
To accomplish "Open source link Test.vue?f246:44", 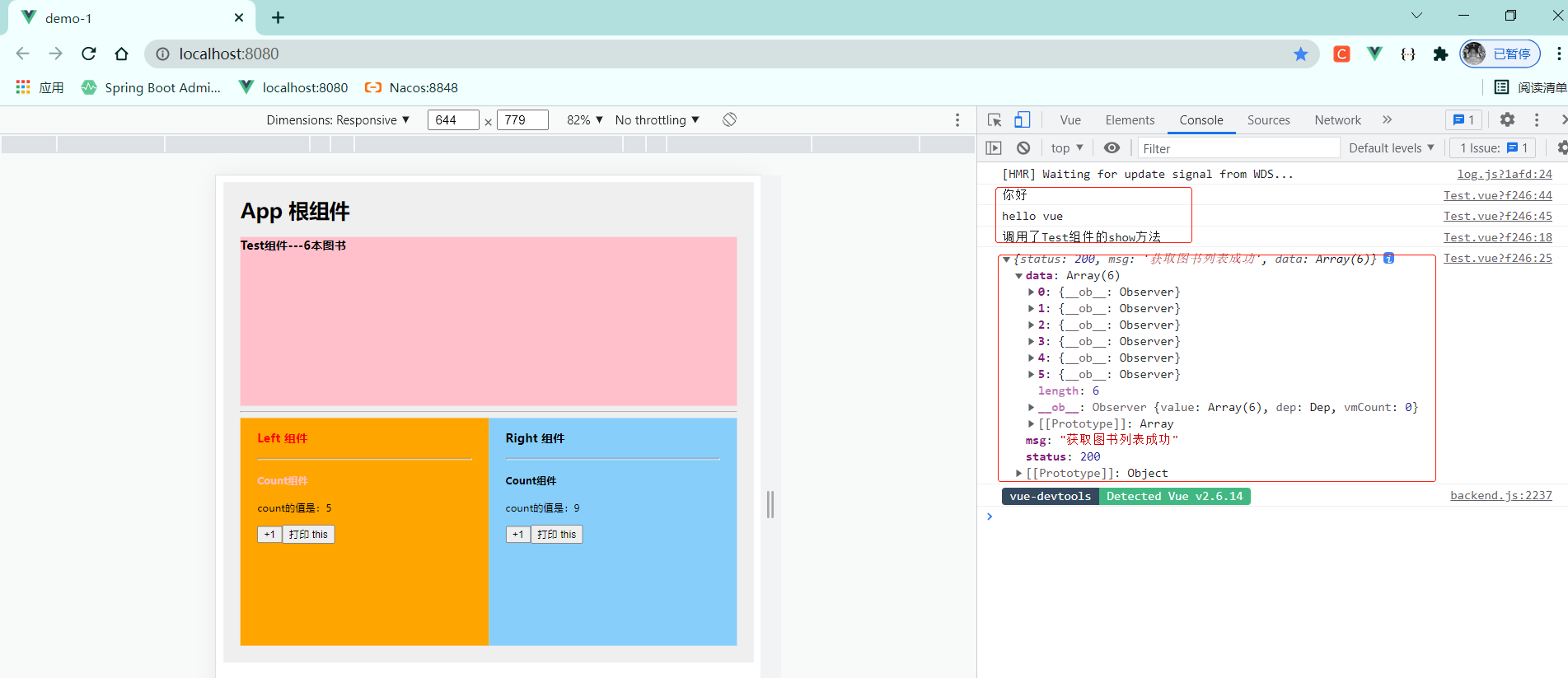I will (x=1498, y=195).
